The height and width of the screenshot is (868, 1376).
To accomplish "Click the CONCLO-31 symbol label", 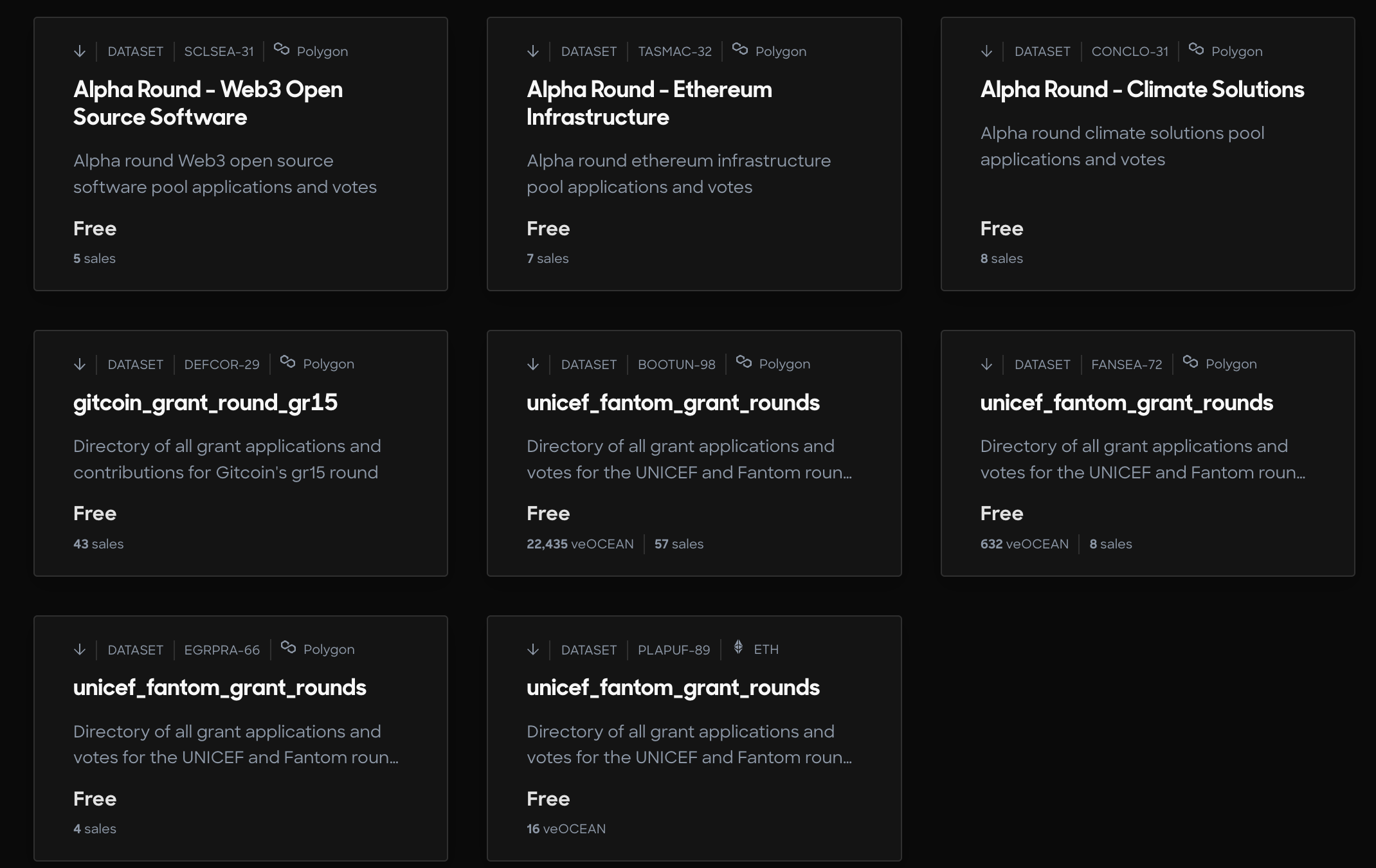I will click(1130, 51).
